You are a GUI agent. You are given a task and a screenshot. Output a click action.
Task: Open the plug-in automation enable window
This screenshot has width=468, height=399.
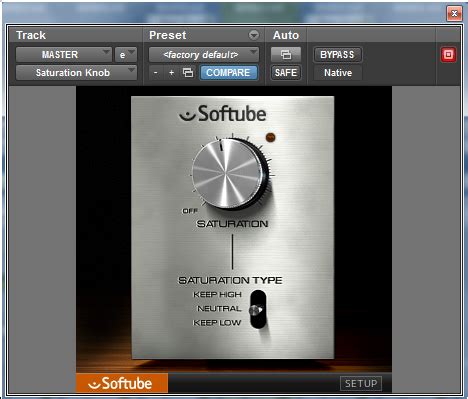pos(286,55)
